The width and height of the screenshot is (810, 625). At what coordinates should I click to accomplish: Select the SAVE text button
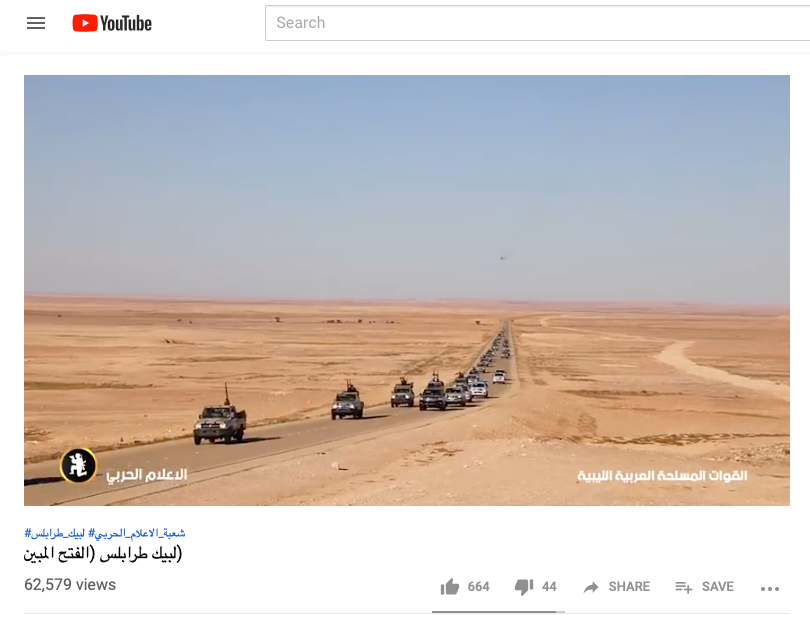point(718,587)
